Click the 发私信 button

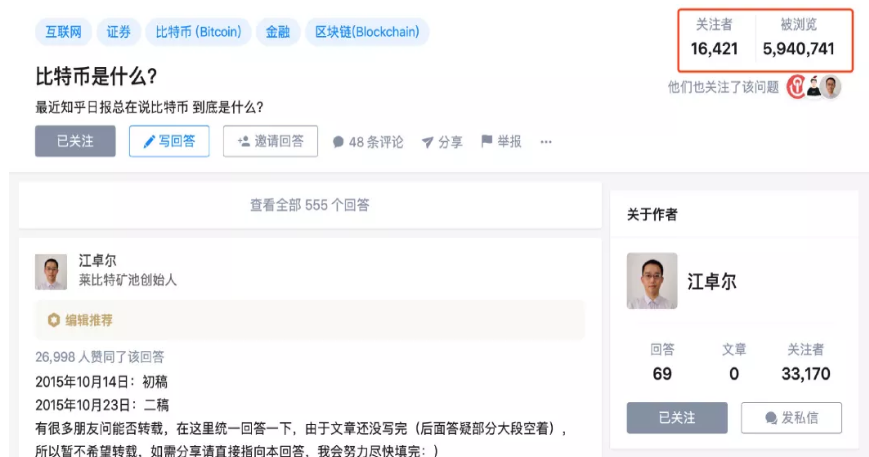click(791, 418)
